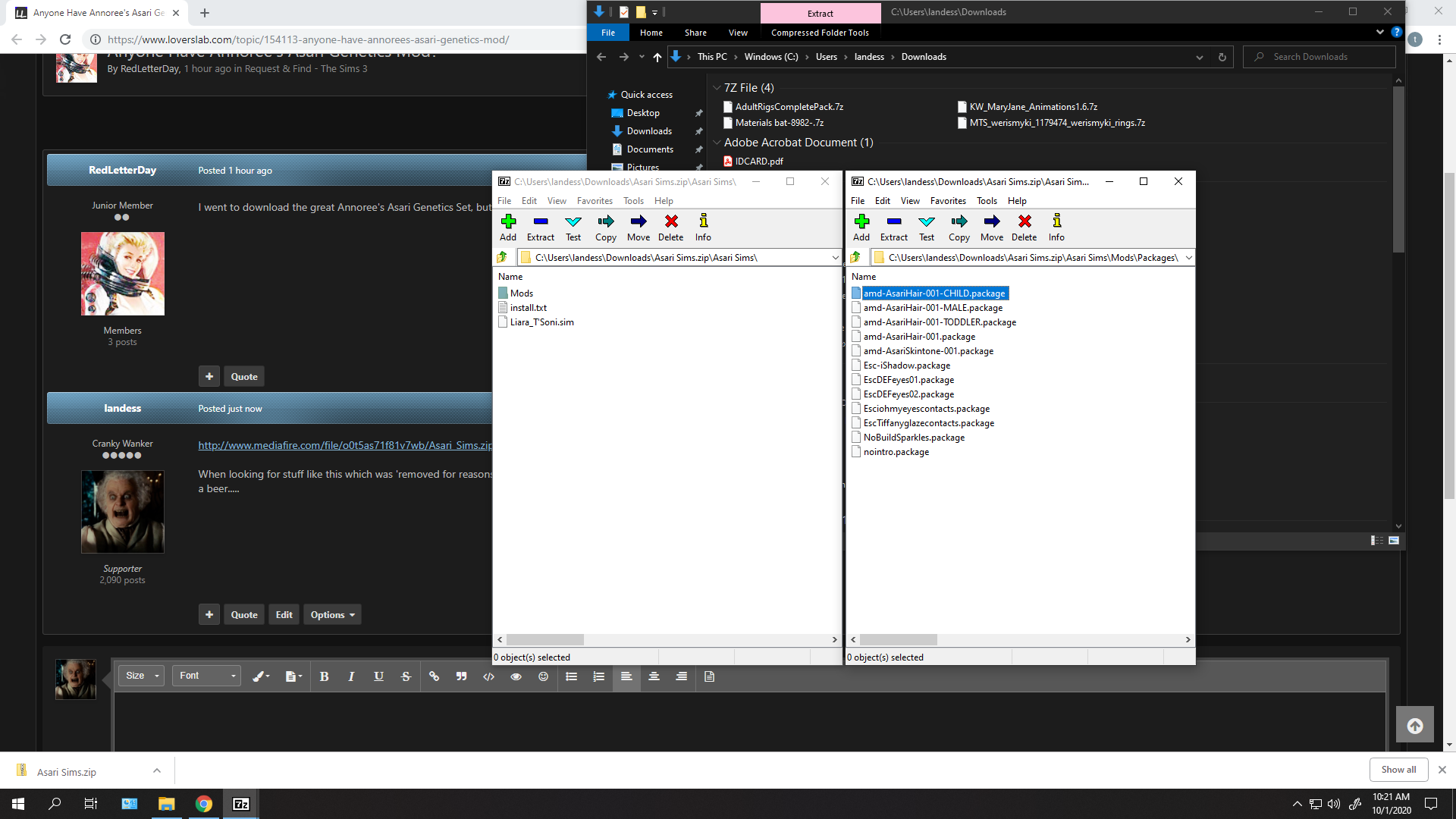Switch File Explorer to large icons view

(1394, 541)
